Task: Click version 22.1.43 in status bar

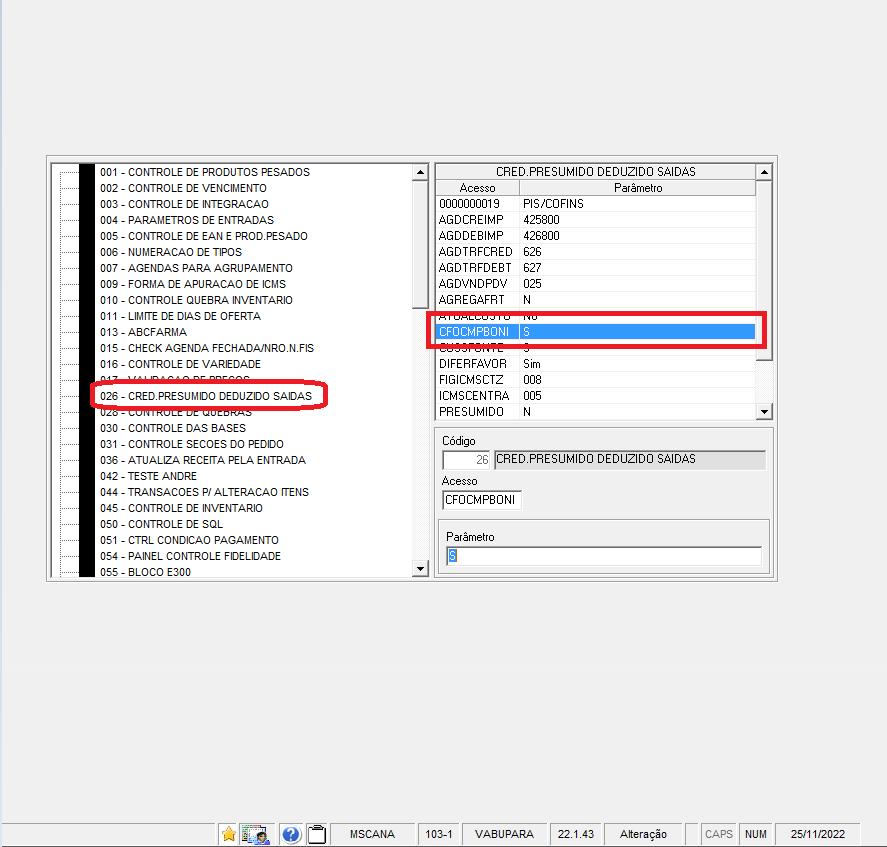Action: click(x=575, y=834)
